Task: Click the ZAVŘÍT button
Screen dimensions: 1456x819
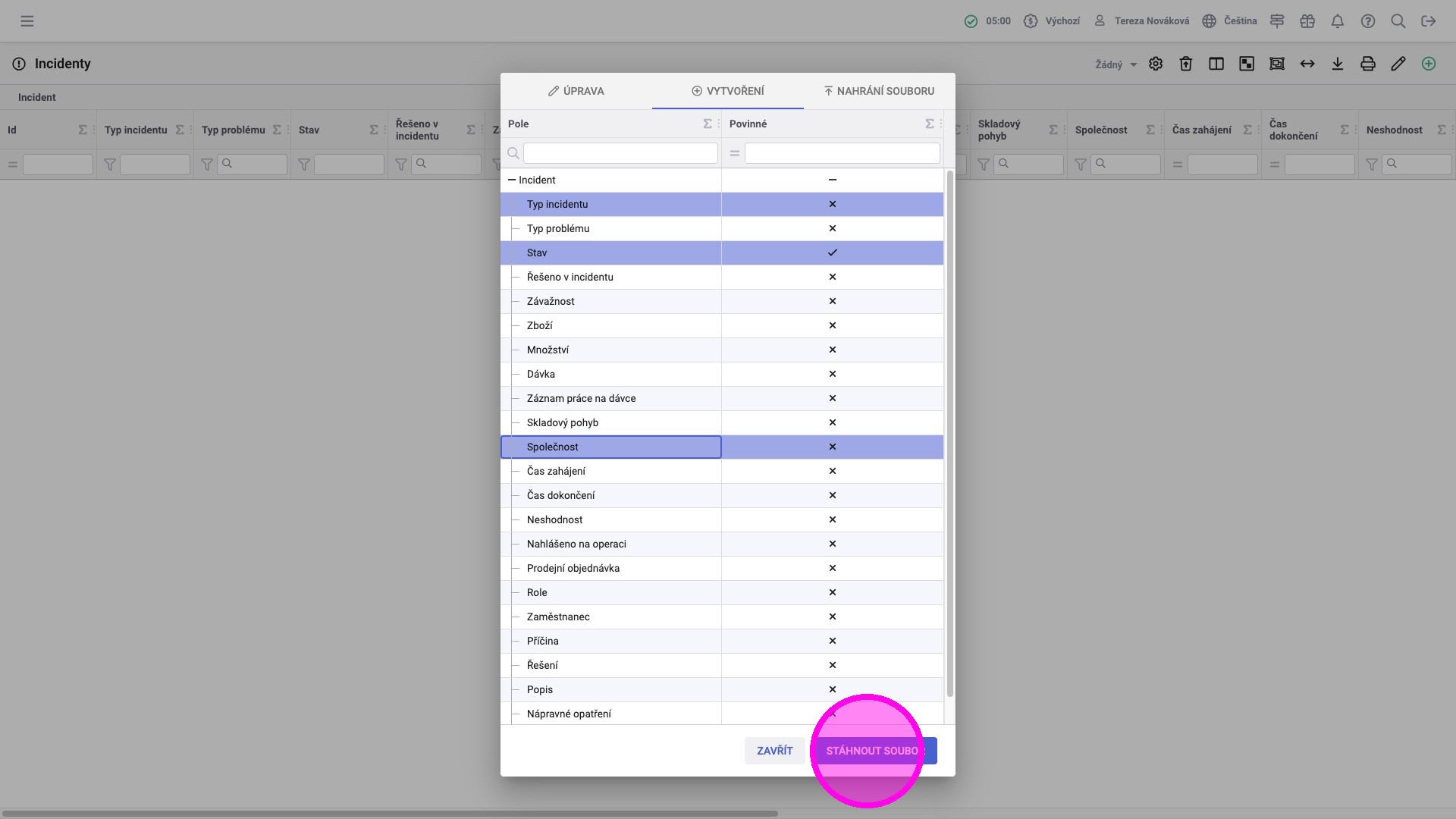Action: tap(774, 751)
